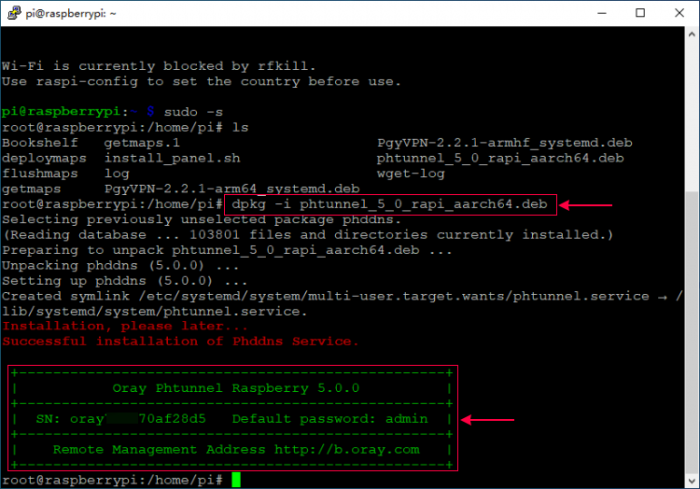
Task: Click the scrollbar up arrow
Action: point(692,34)
